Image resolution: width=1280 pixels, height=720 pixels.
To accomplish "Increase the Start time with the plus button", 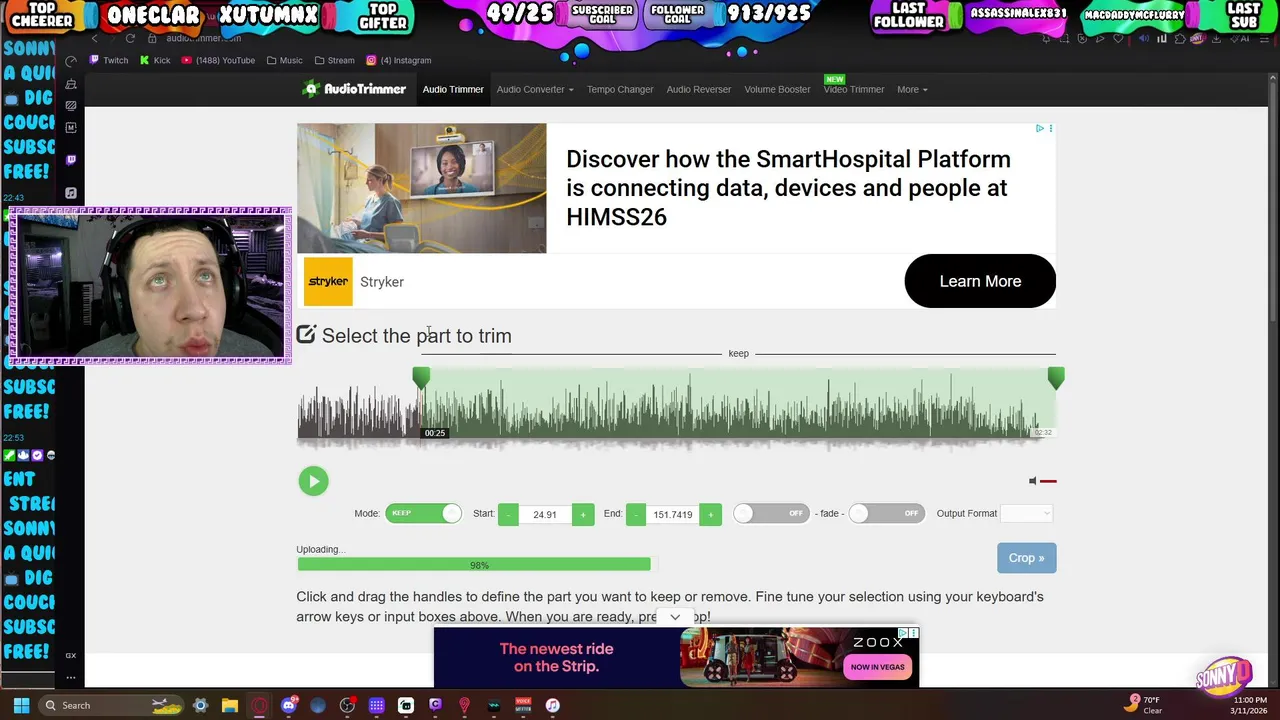I will click(x=583, y=514).
